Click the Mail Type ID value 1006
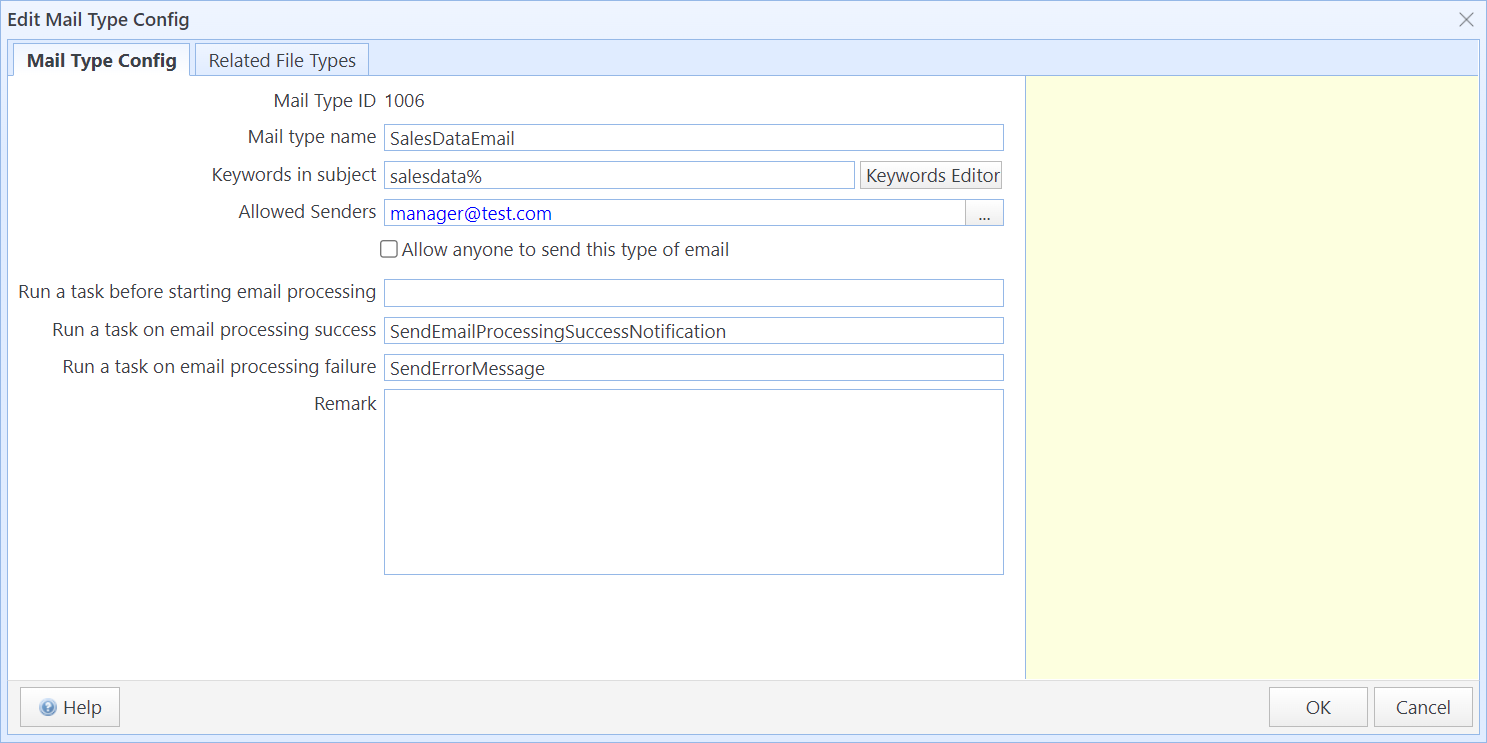This screenshot has width=1487, height=743. click(404, 101)
